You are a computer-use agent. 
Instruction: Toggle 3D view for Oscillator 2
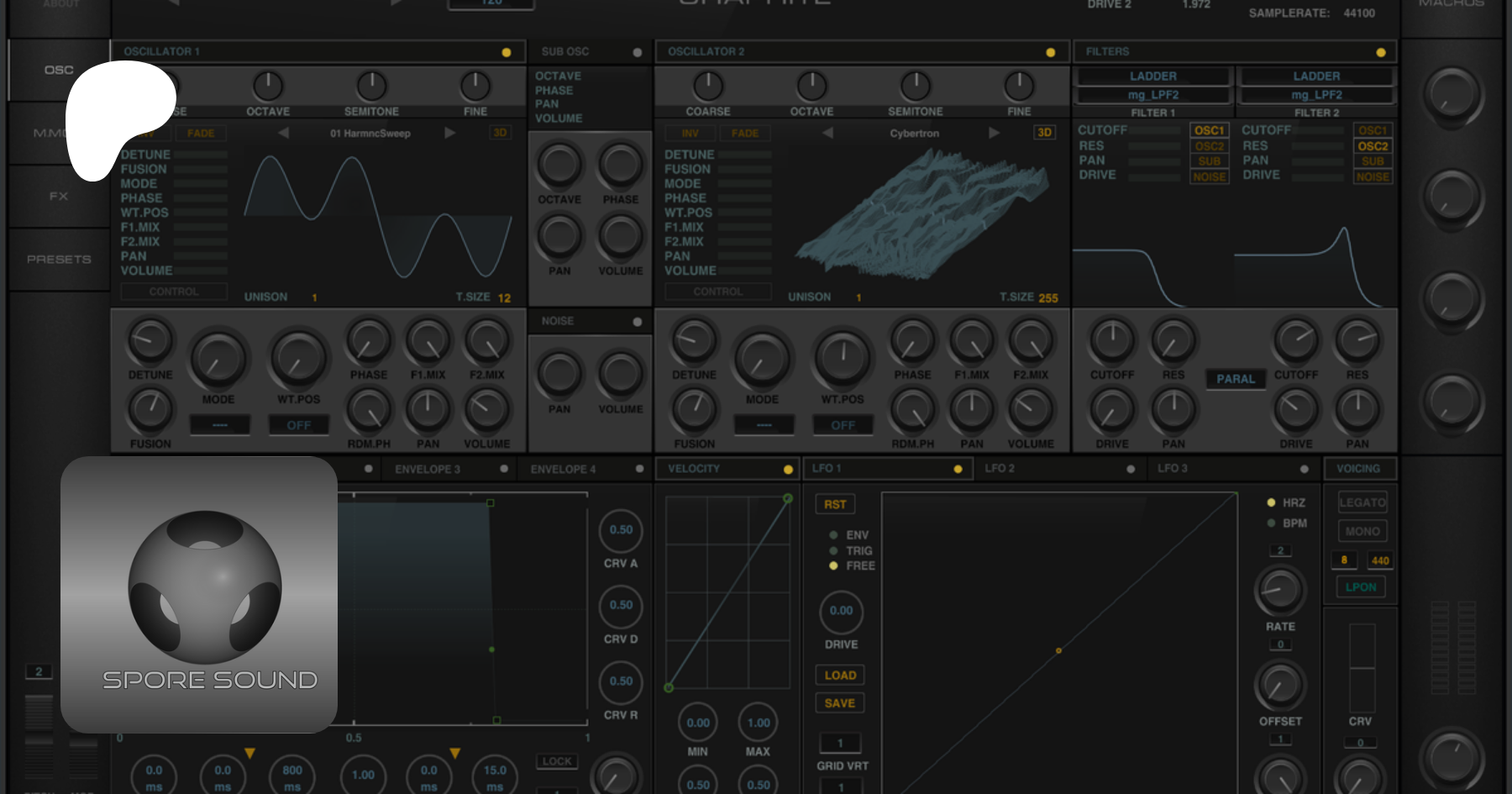(x=1044, y=133)
